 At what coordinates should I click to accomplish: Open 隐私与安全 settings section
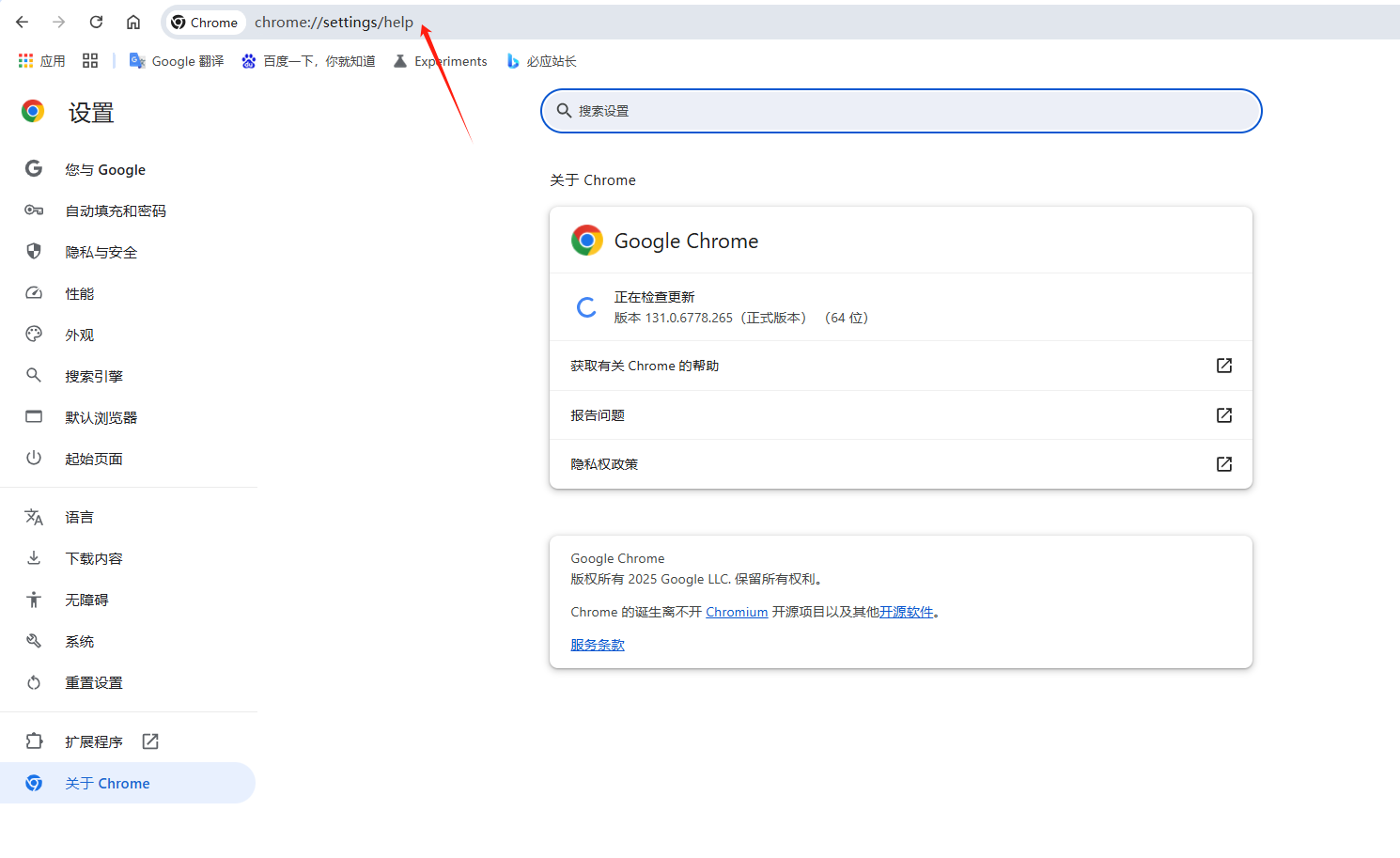128,252
